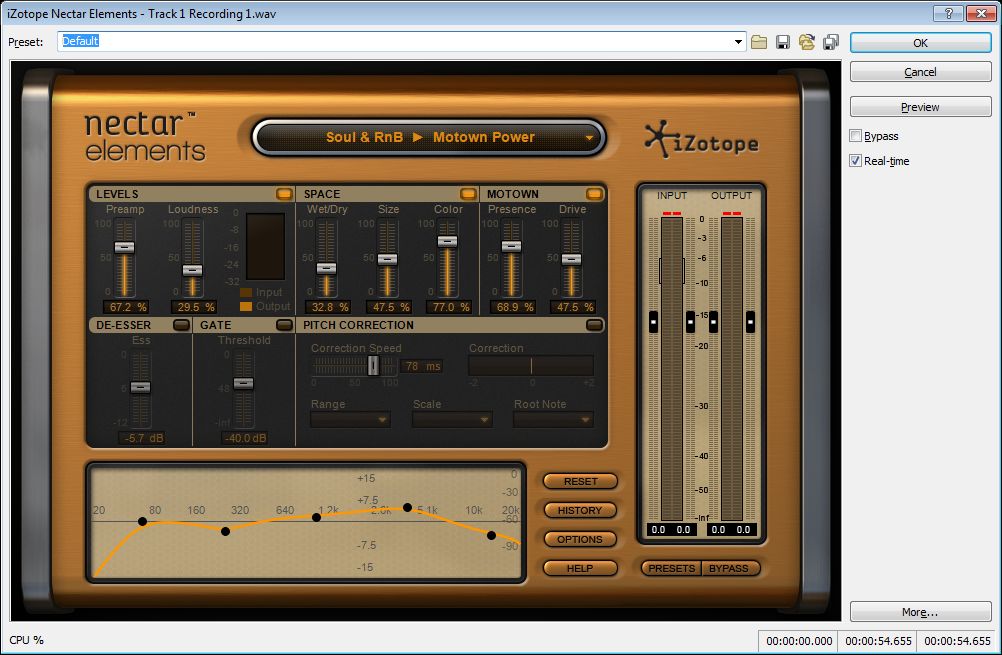Toggle the MOTOWN module power button

[594, 194]
